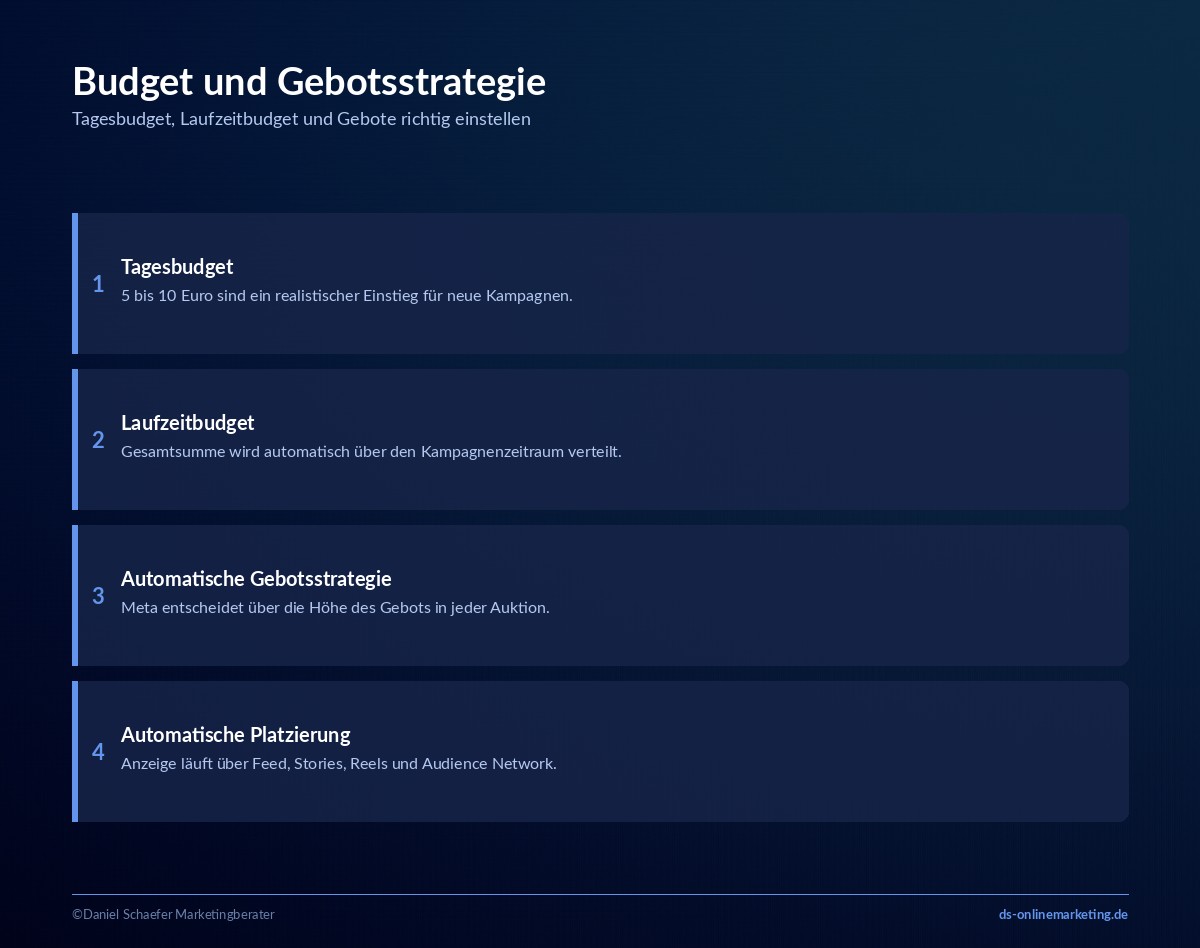
Task: Select the 'Automatische Gebotsstrategie' title
Action: [x=256, y=579]
